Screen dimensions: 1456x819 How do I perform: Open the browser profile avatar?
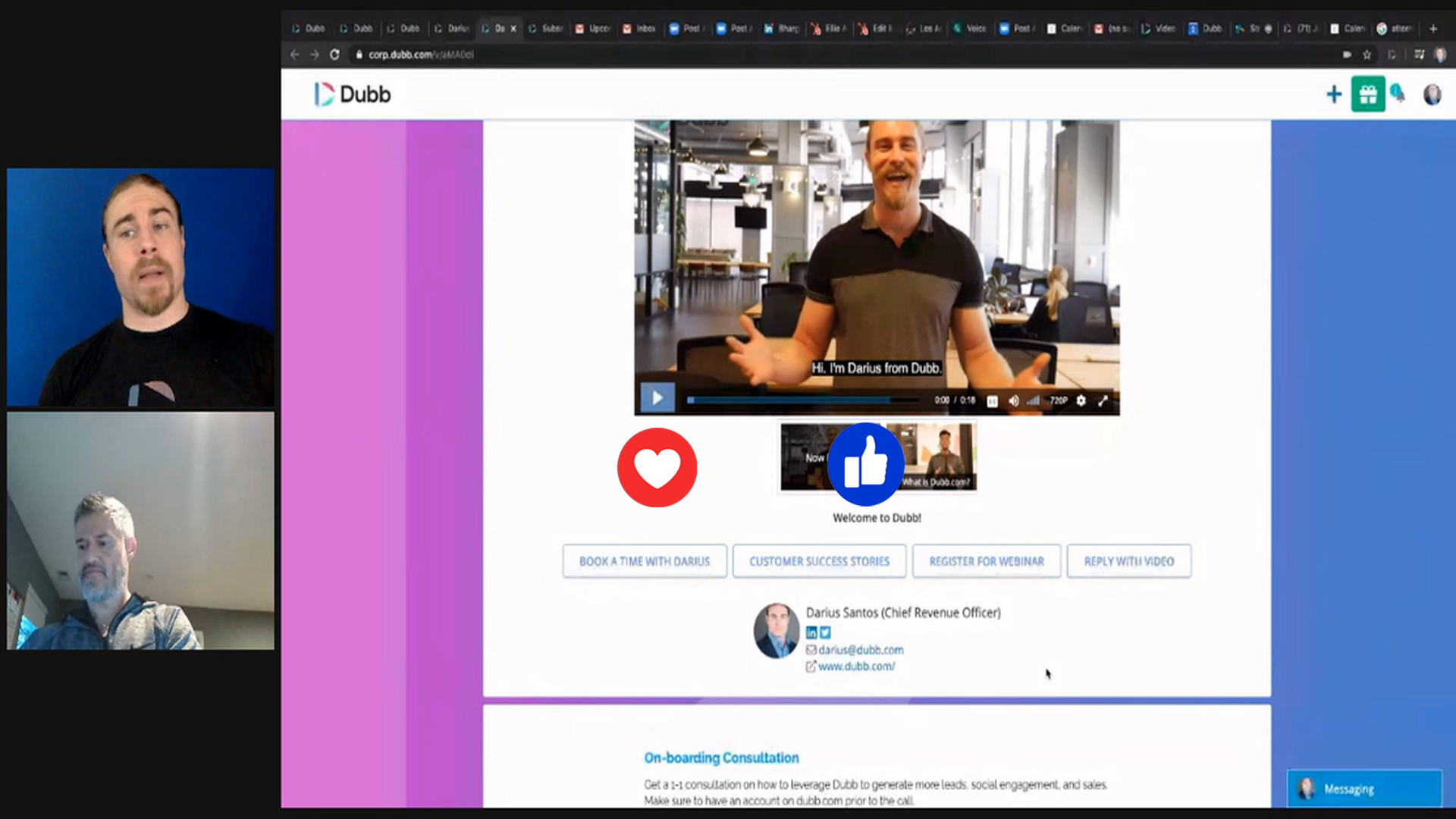pyautogui.click(x=1440, y=55)
